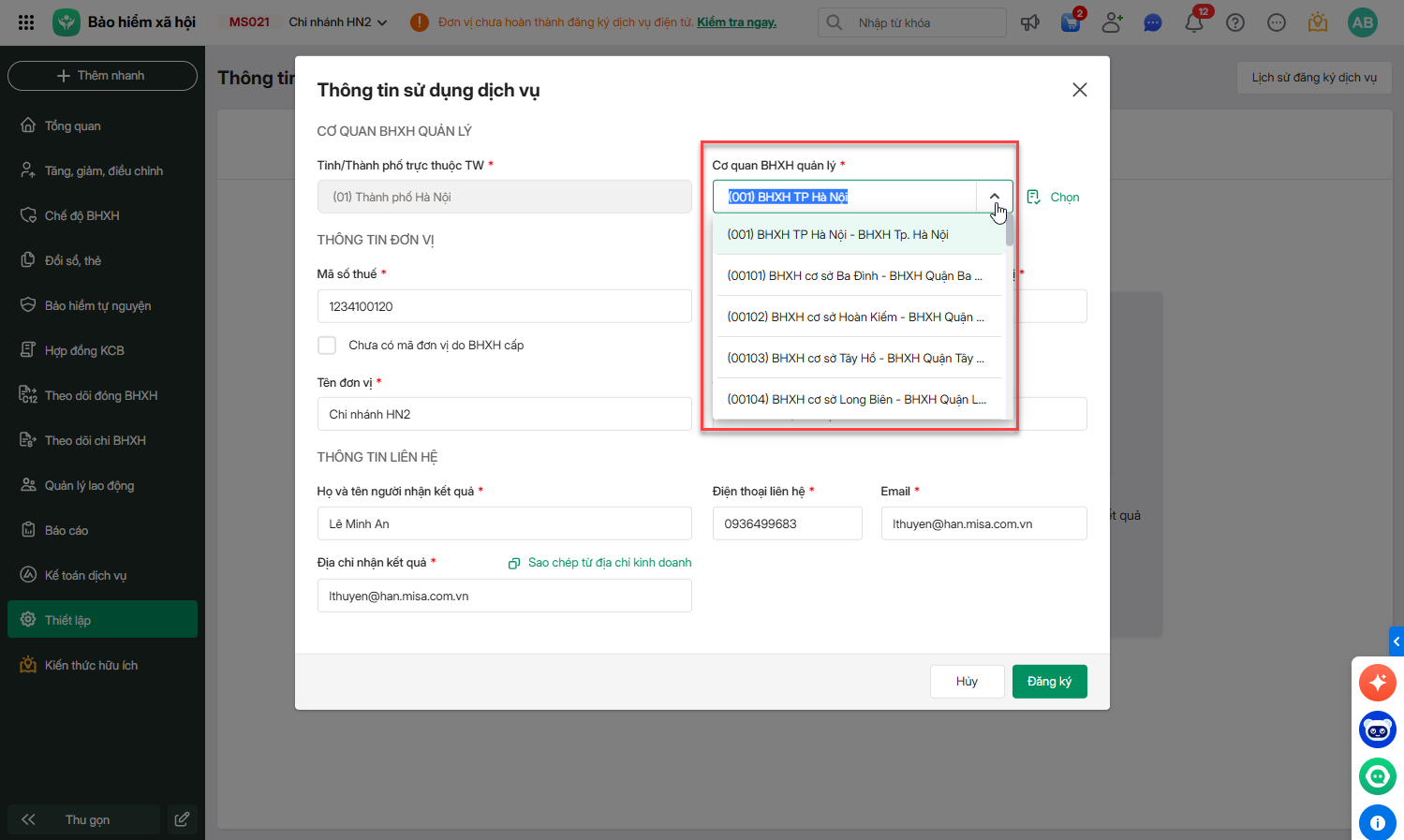
Task: Open the app grid launcher icon
Action: click(x=26, y=22)
